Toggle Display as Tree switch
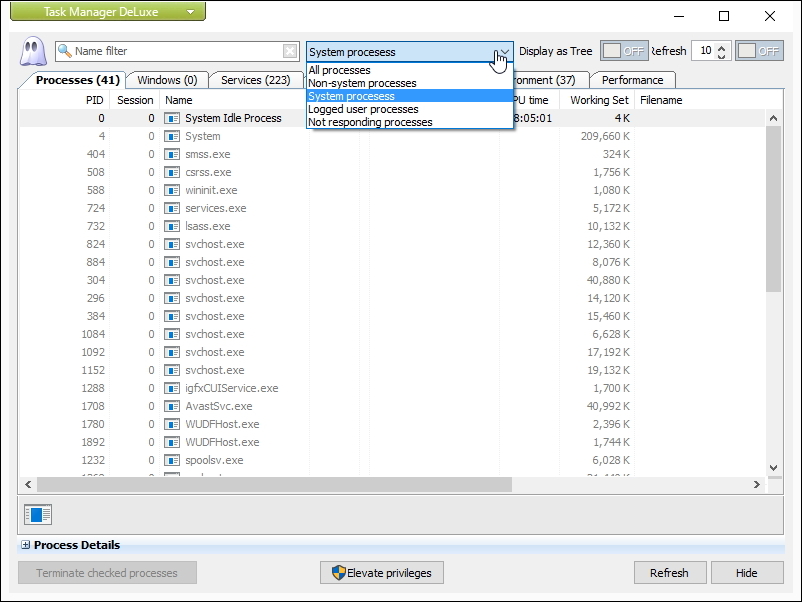Screen dimensions: 802x602 pos(624,51)
